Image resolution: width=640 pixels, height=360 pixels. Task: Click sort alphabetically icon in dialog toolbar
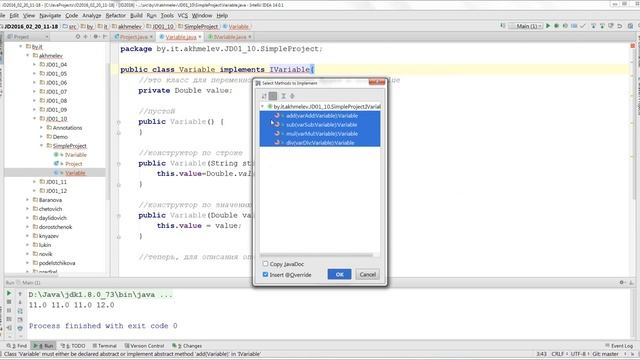coord(264,96)
